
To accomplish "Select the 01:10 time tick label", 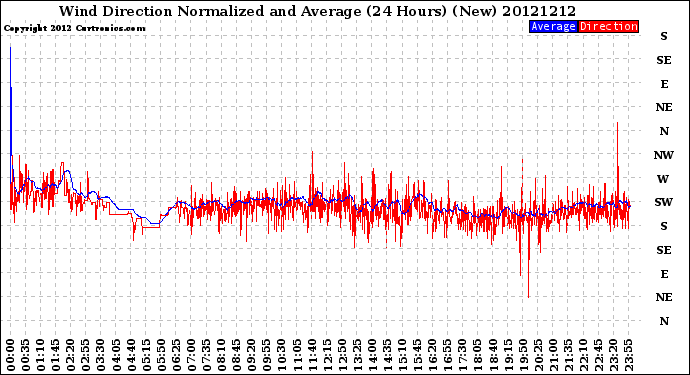I will pyautogui.click(x=40, y=355).
